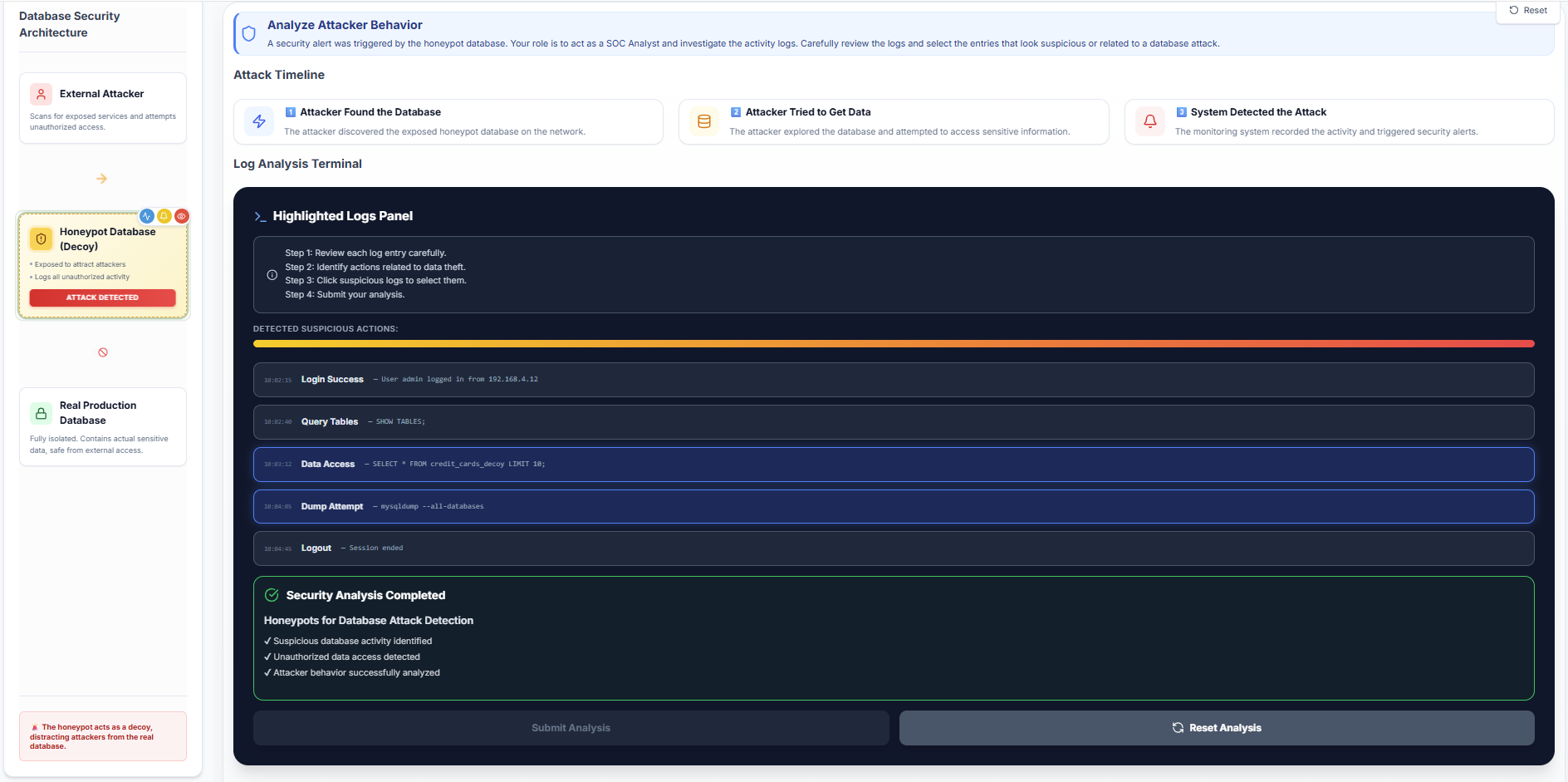Select the lightning icon in Attacker Found the Database
Image resolution: width=1568 pixels, height=782 pixels.
coord(258,121)
